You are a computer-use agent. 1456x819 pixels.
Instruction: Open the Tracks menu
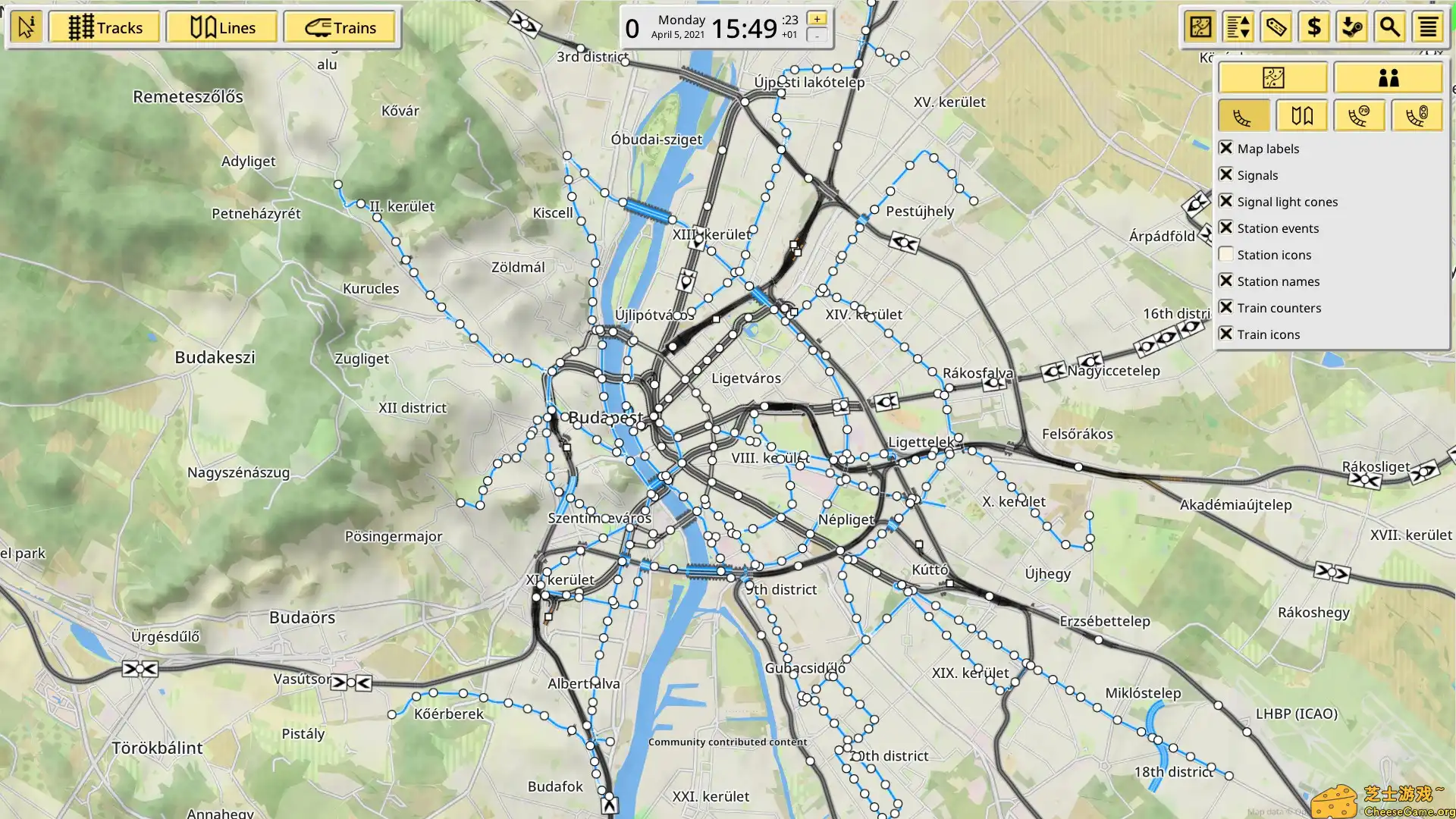coord(105,27)
